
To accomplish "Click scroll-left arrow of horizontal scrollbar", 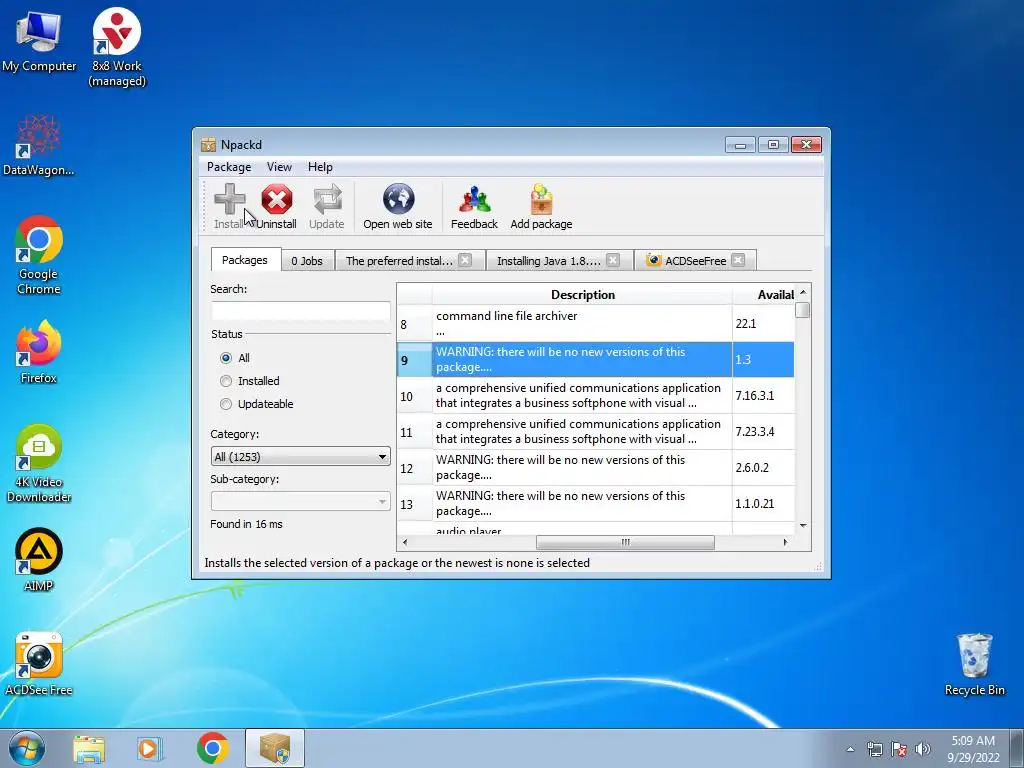I will coord(405,543).
